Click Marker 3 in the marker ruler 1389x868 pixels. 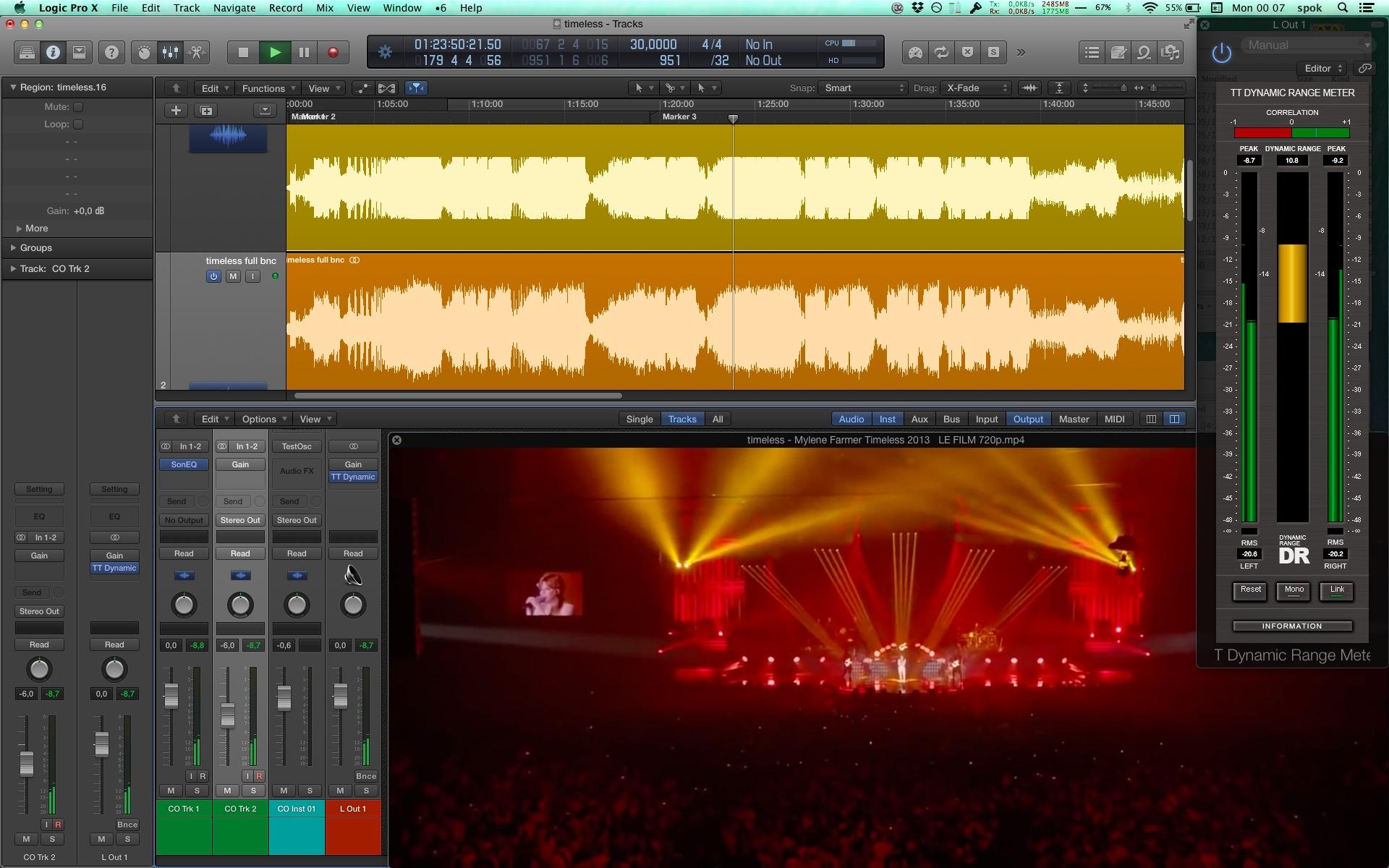(679, 116)
